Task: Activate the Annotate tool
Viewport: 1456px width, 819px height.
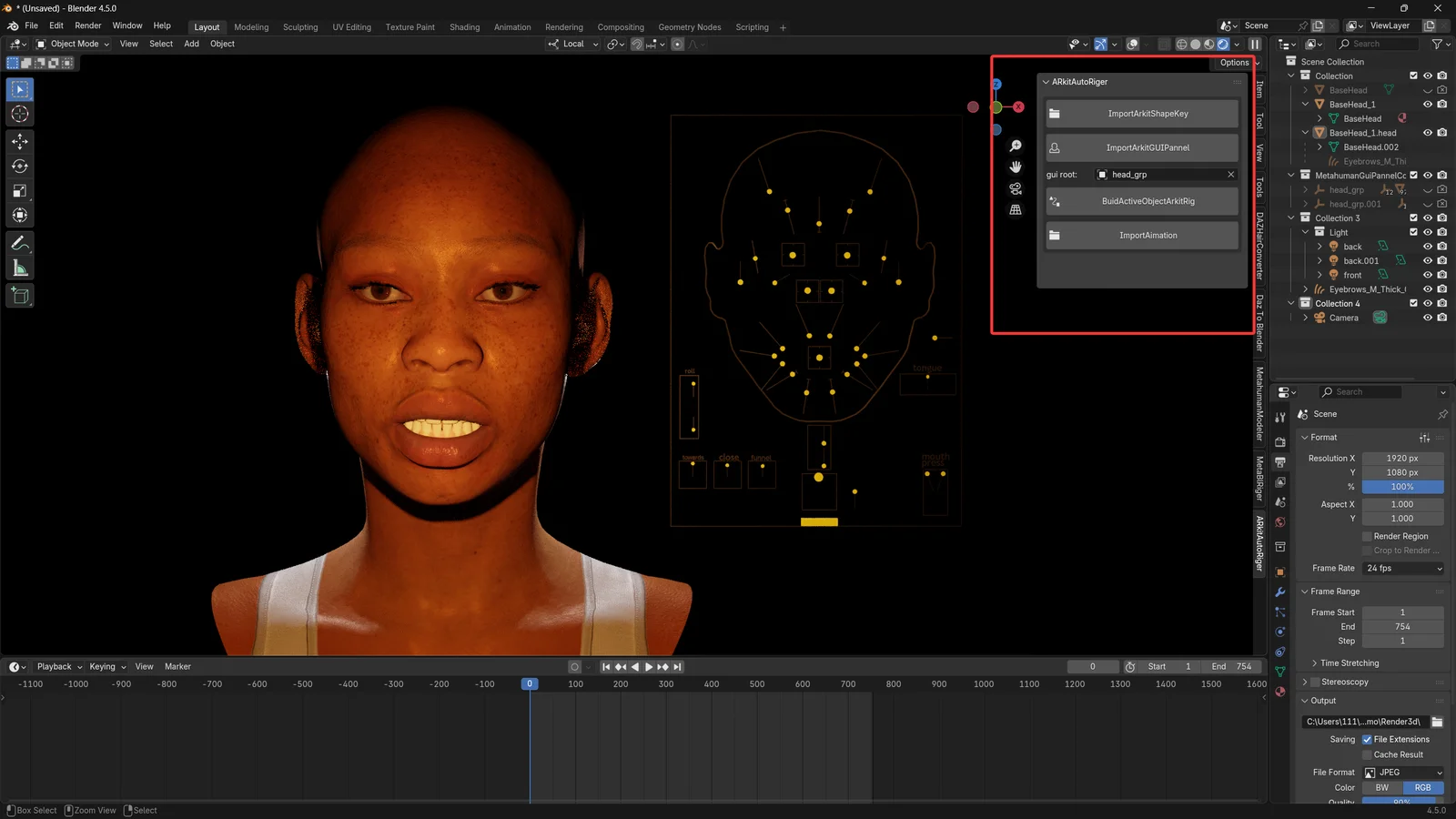Action: pos(20,244)
